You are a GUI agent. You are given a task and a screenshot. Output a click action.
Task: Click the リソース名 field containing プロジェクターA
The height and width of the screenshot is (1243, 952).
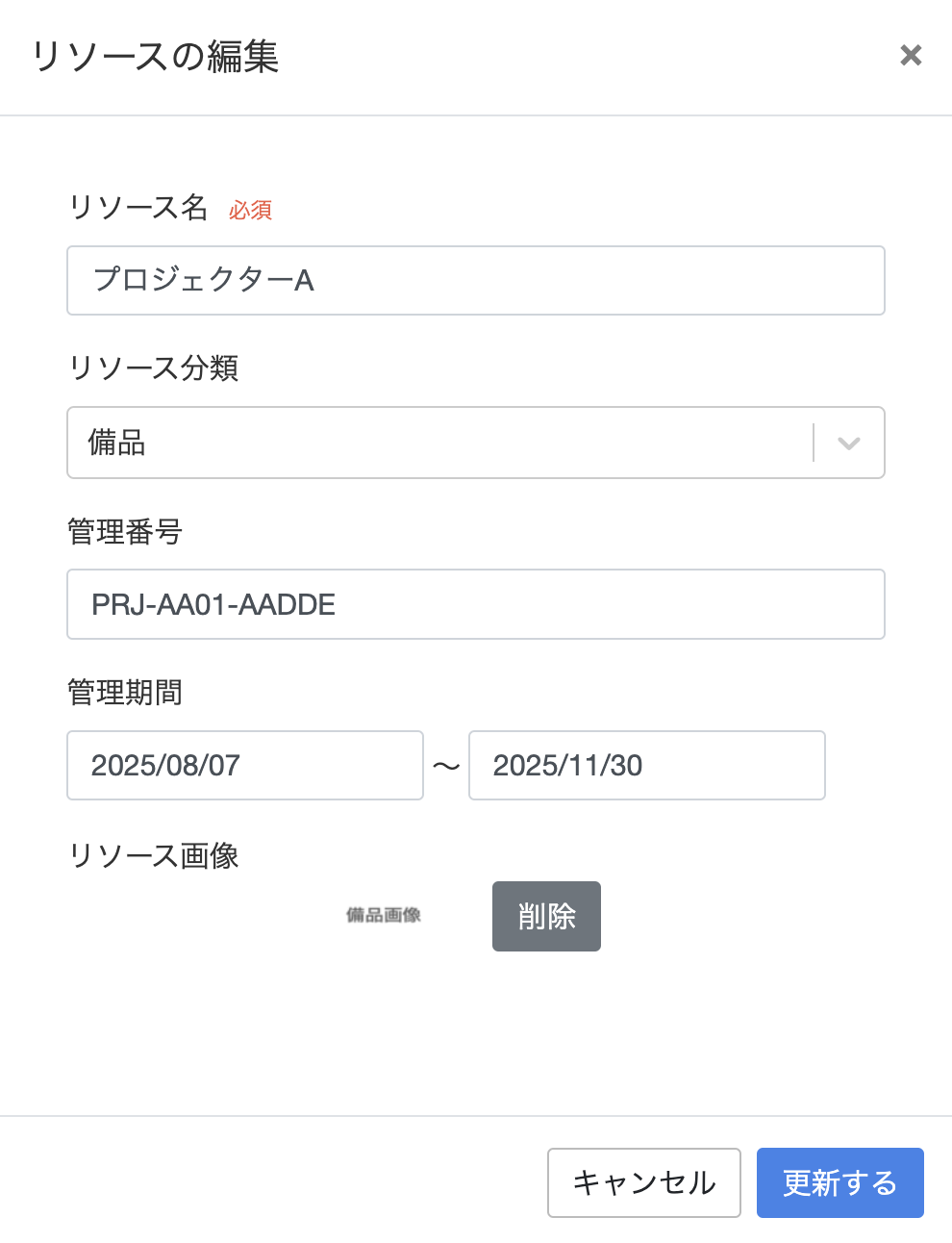pos(476,280)
